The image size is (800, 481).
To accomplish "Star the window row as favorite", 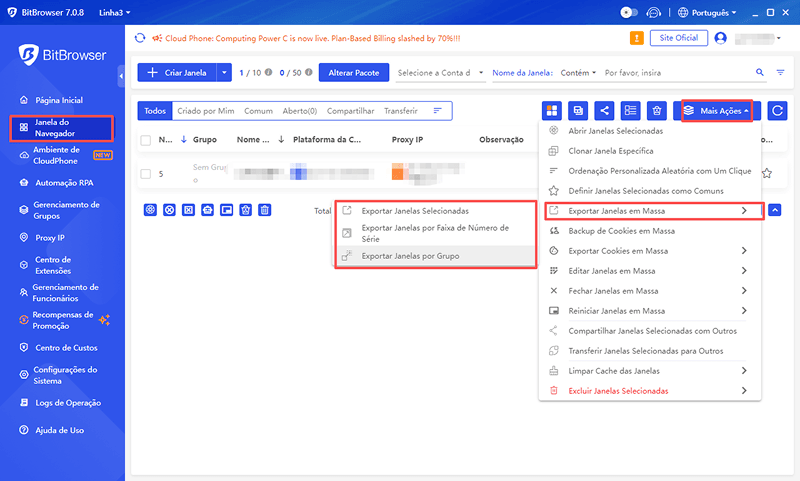I will tap(766, 173).
